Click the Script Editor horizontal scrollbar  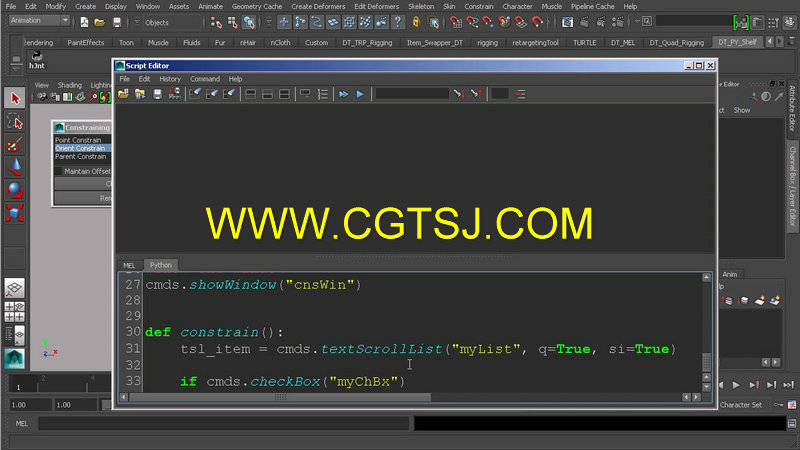(x=280, y=397)
